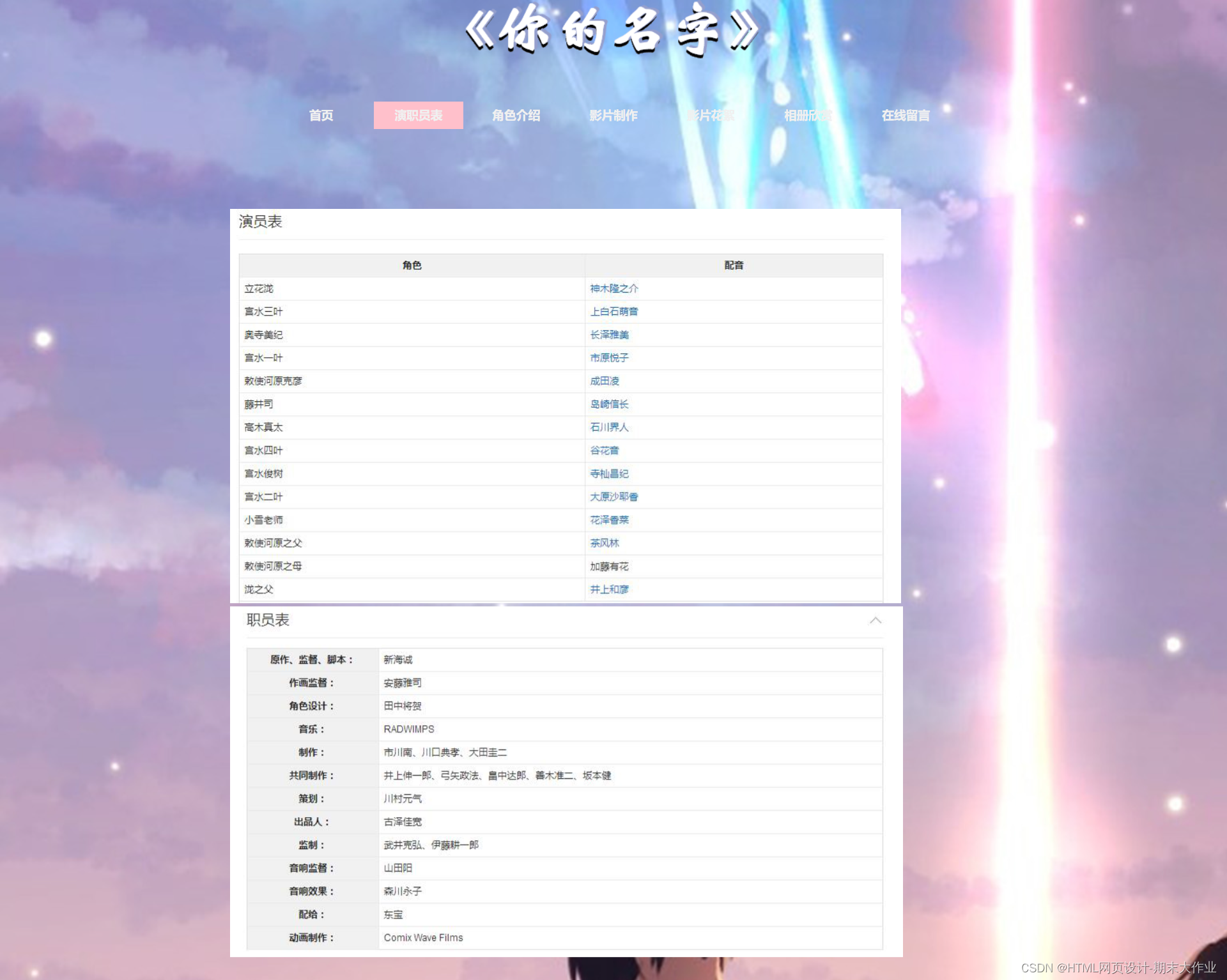Open the 影片制作 tab
The width and height of the screenshot is (1227, 980).
point(613,116)
